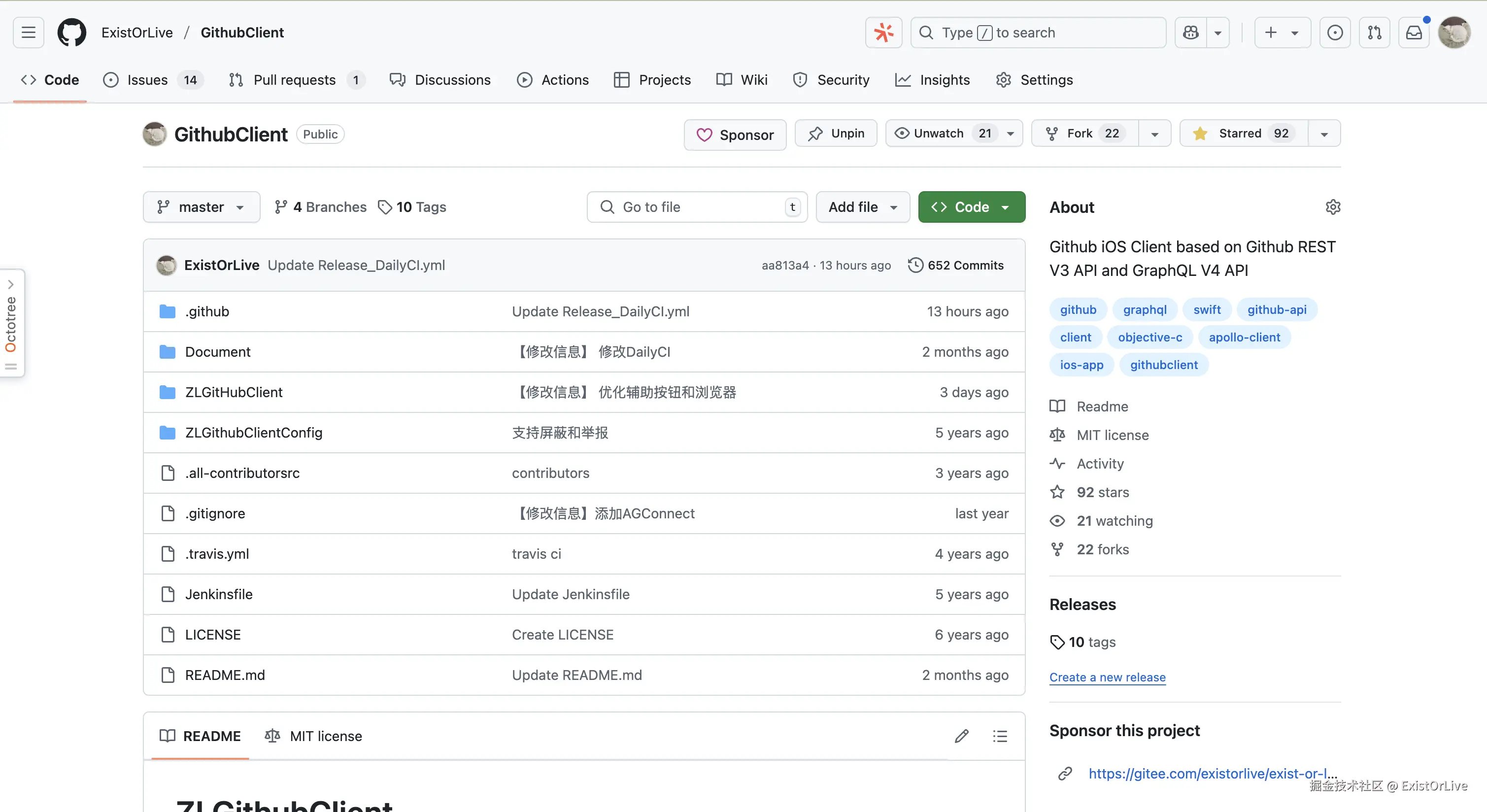Viewport: 1487px width, 812px height.
Task: Open pull requests icon in header
Action: tap(1375, 33)
